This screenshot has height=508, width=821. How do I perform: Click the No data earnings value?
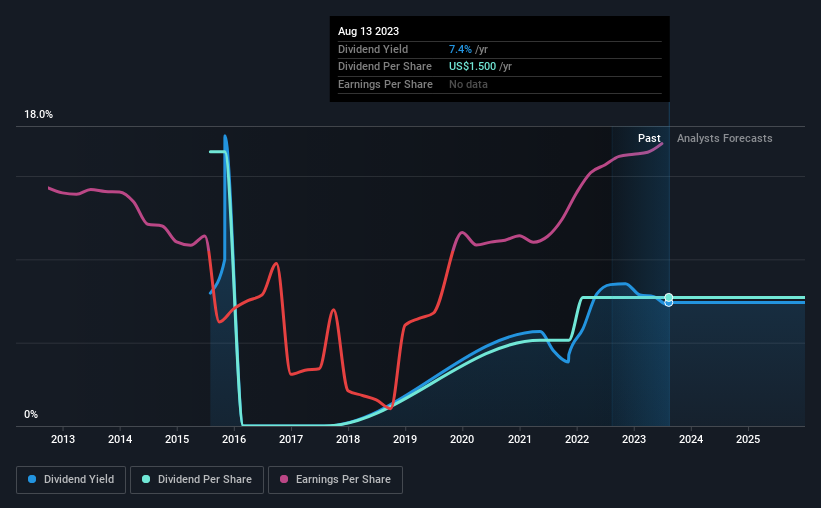click(x=468, y=84)
